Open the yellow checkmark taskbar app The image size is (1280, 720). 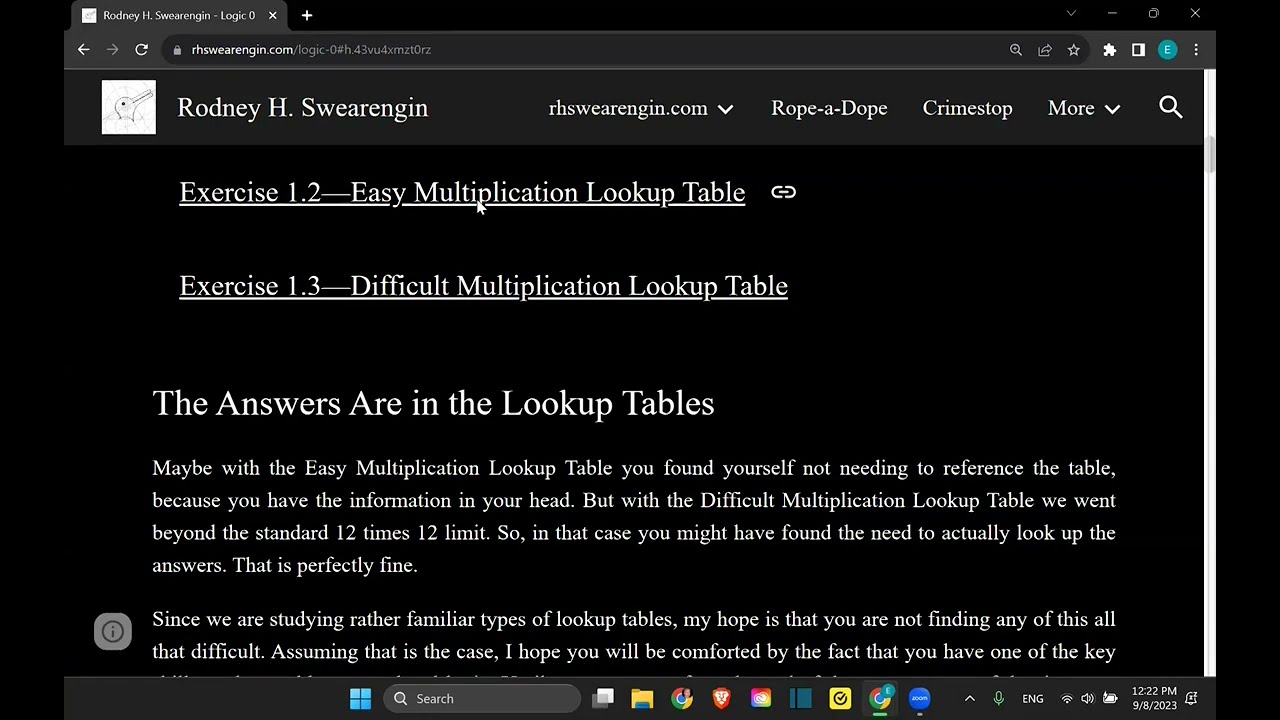point(840,698)
